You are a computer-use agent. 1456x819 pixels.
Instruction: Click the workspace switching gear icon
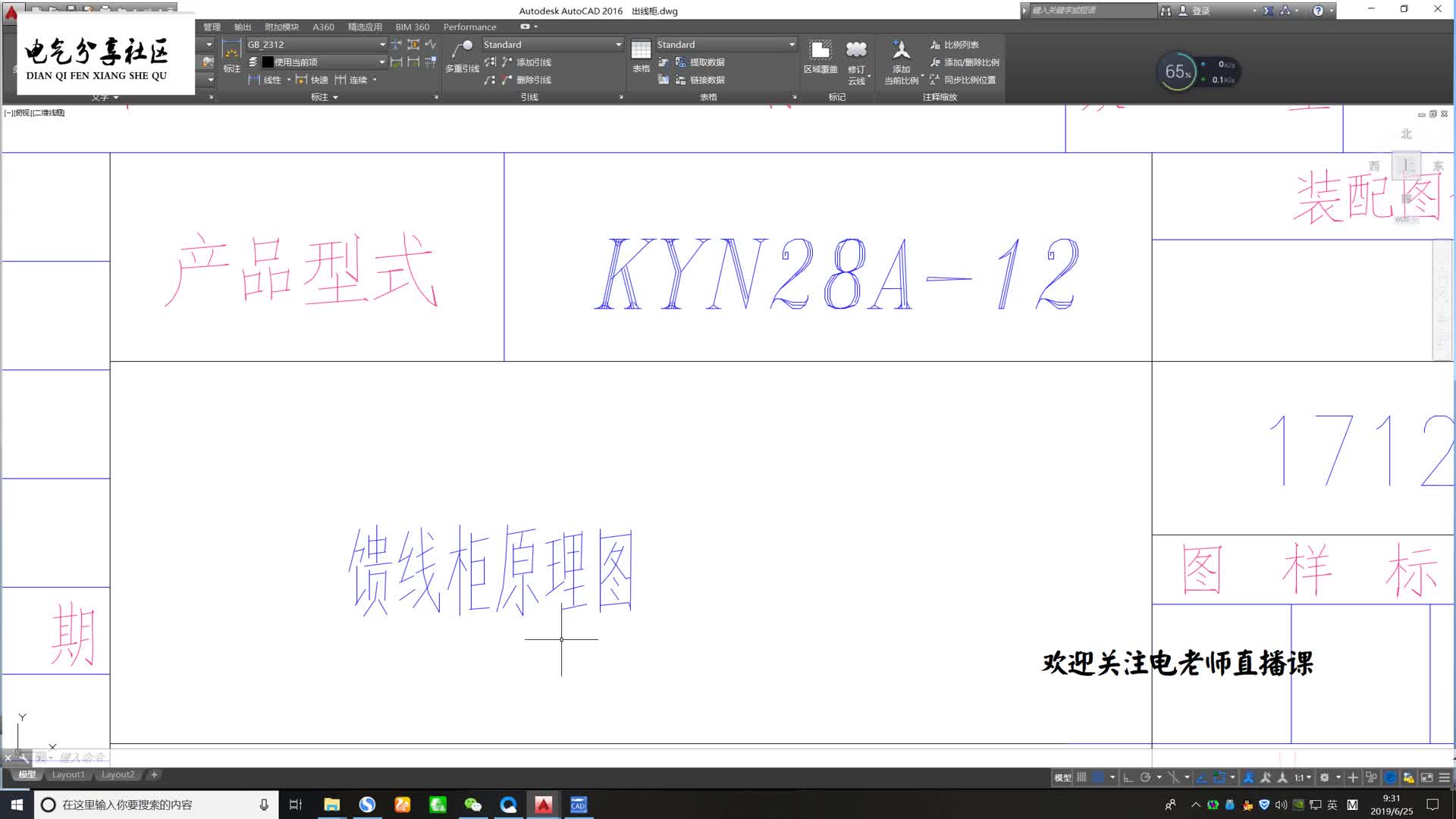(1324, 777)
